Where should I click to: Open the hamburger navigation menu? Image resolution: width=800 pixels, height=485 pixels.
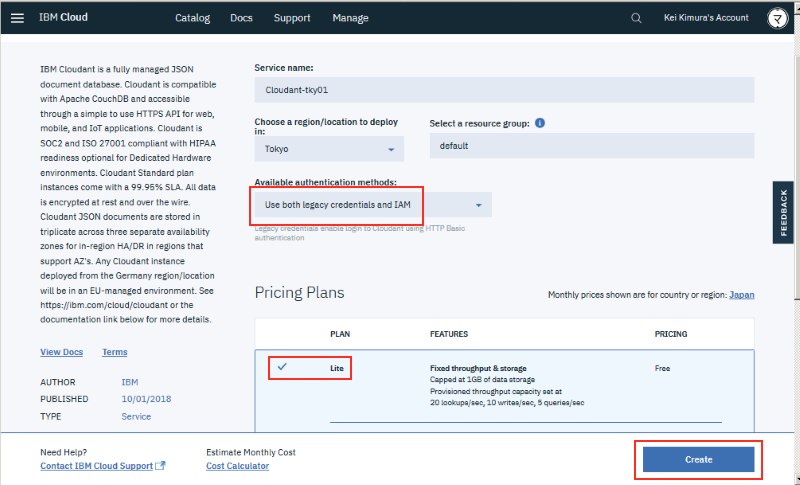coord(17,18)
